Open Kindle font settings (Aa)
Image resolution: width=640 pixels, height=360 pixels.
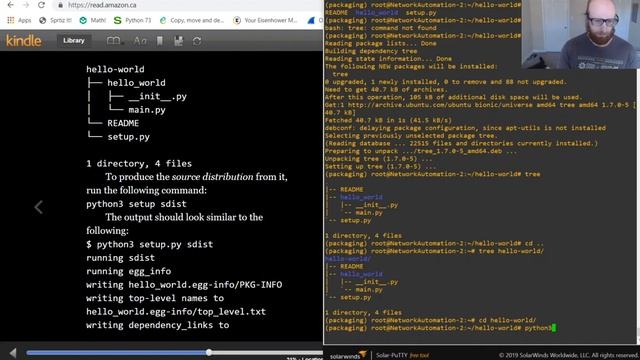(x=140, y=41)
